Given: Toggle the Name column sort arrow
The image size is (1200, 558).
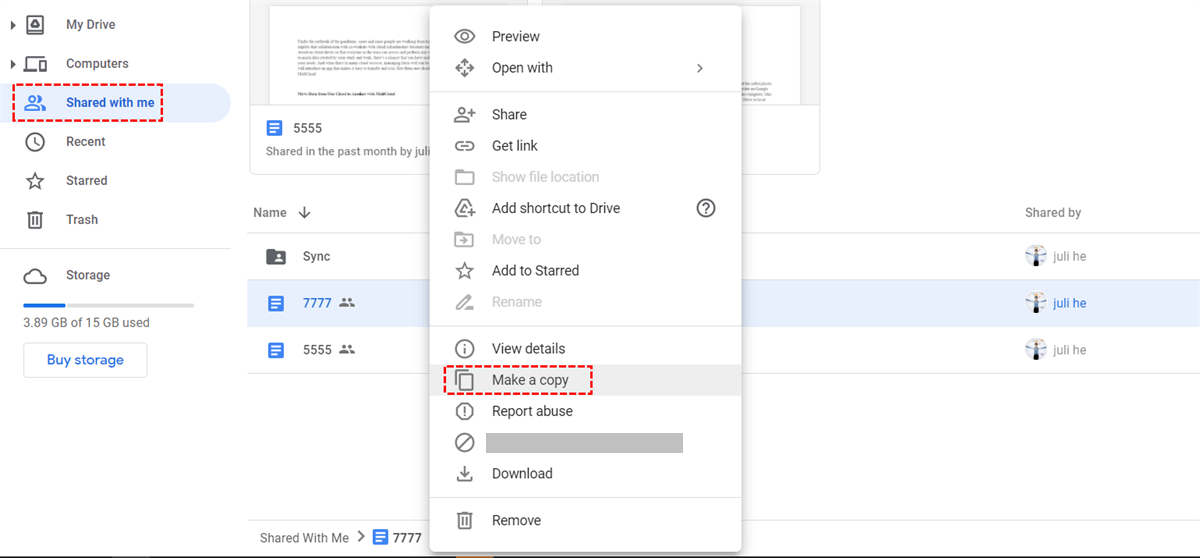Looking at the screenshot, I should click(305, 213).
